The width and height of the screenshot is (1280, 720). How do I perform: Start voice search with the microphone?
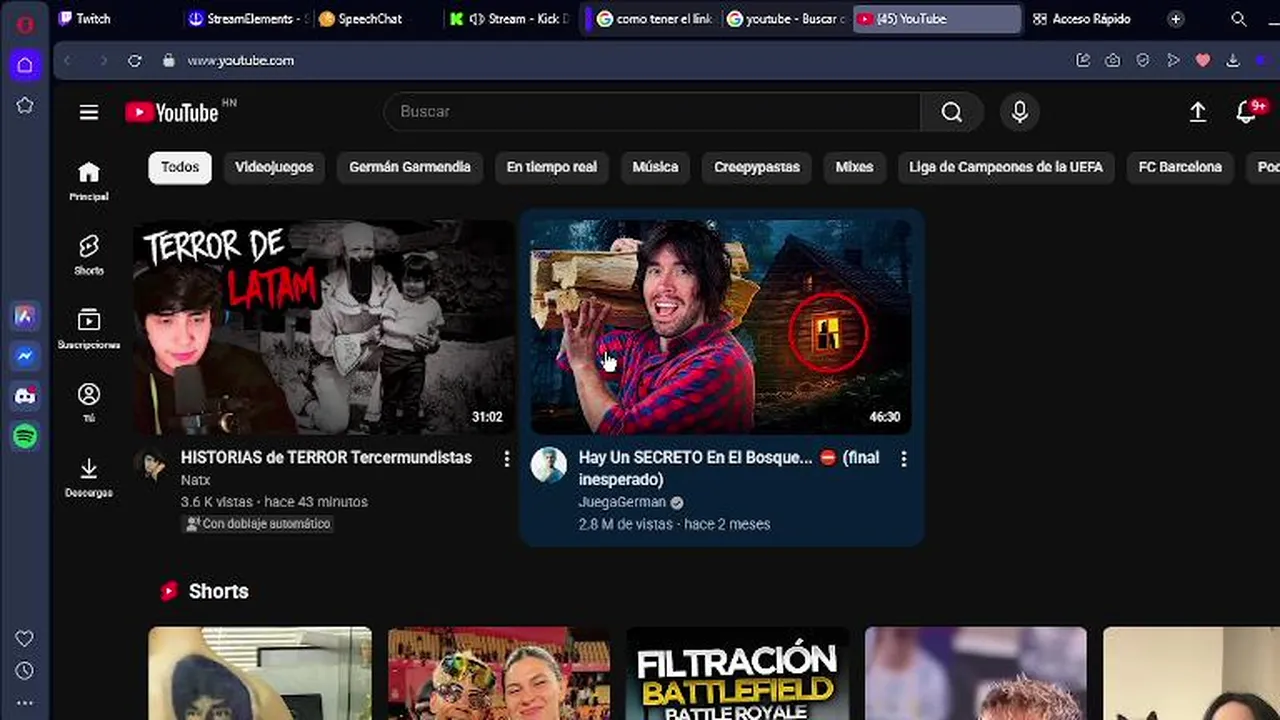point(1020,112)
